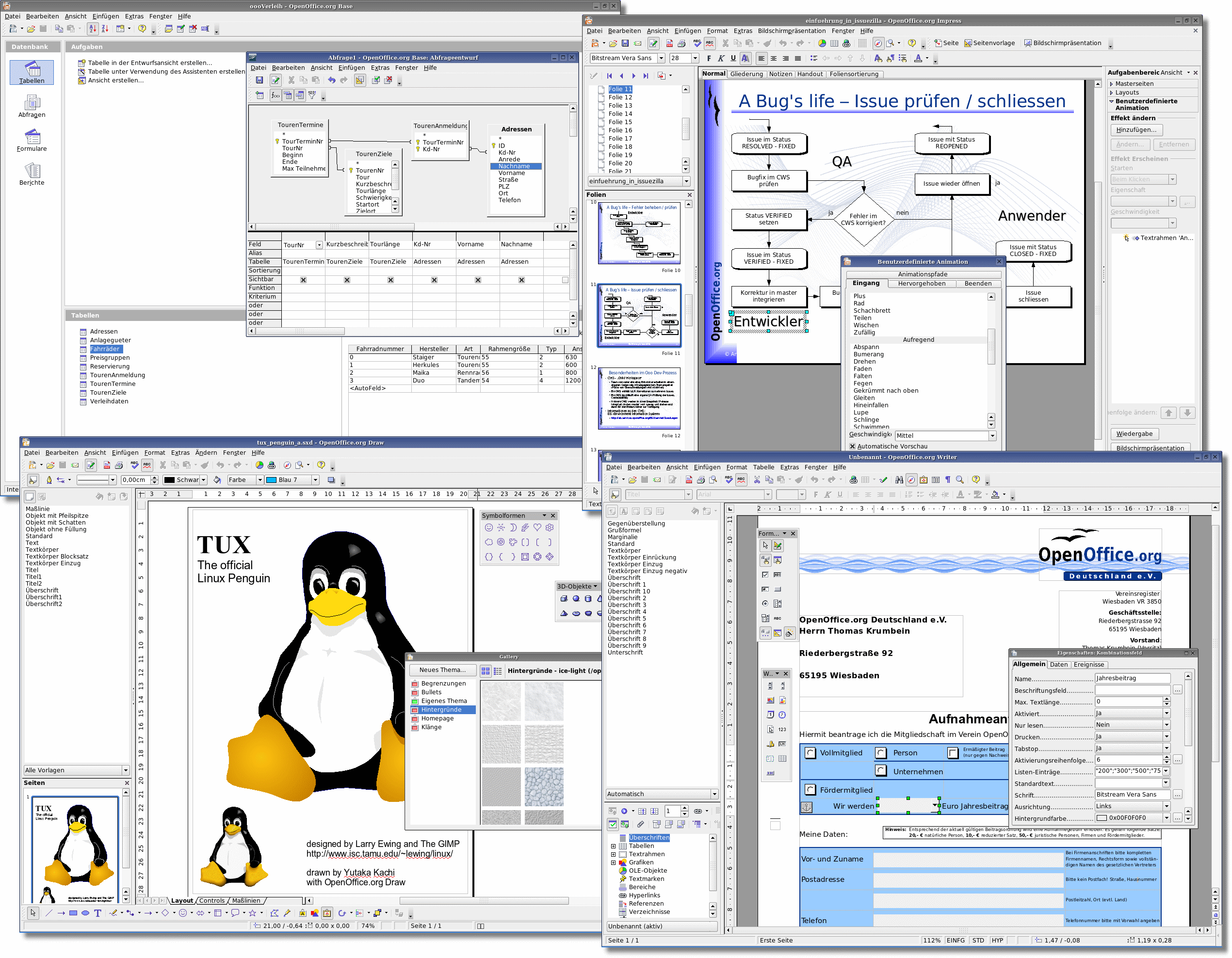Tick the Unternehmen checkbox in the form
This screenshot has height=958, width=1232.
coord(881,771)
